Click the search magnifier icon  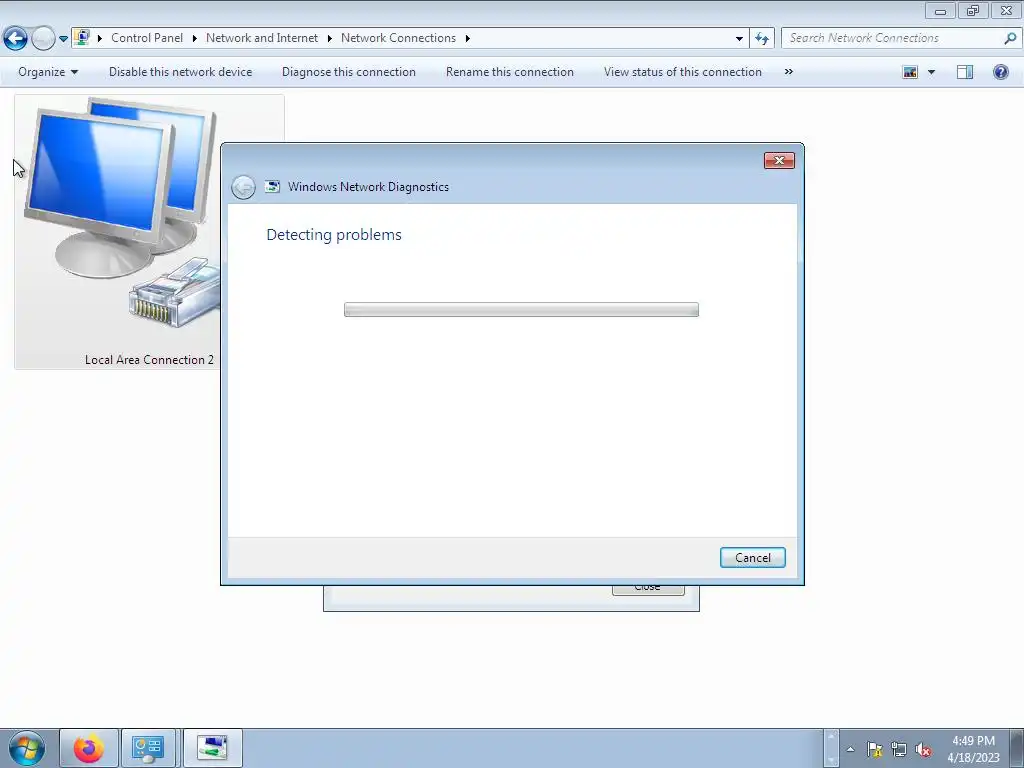pyautogui.click(x=1010, y=38)
